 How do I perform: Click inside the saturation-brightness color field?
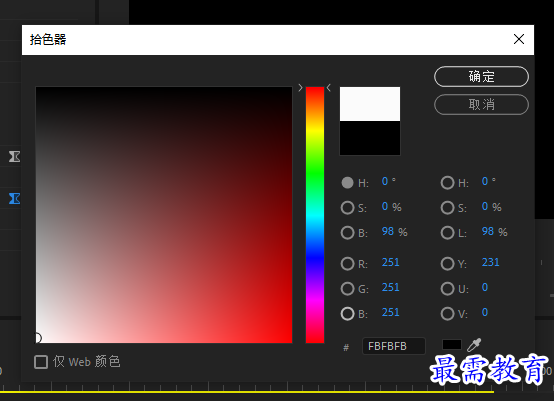[164, 215]
